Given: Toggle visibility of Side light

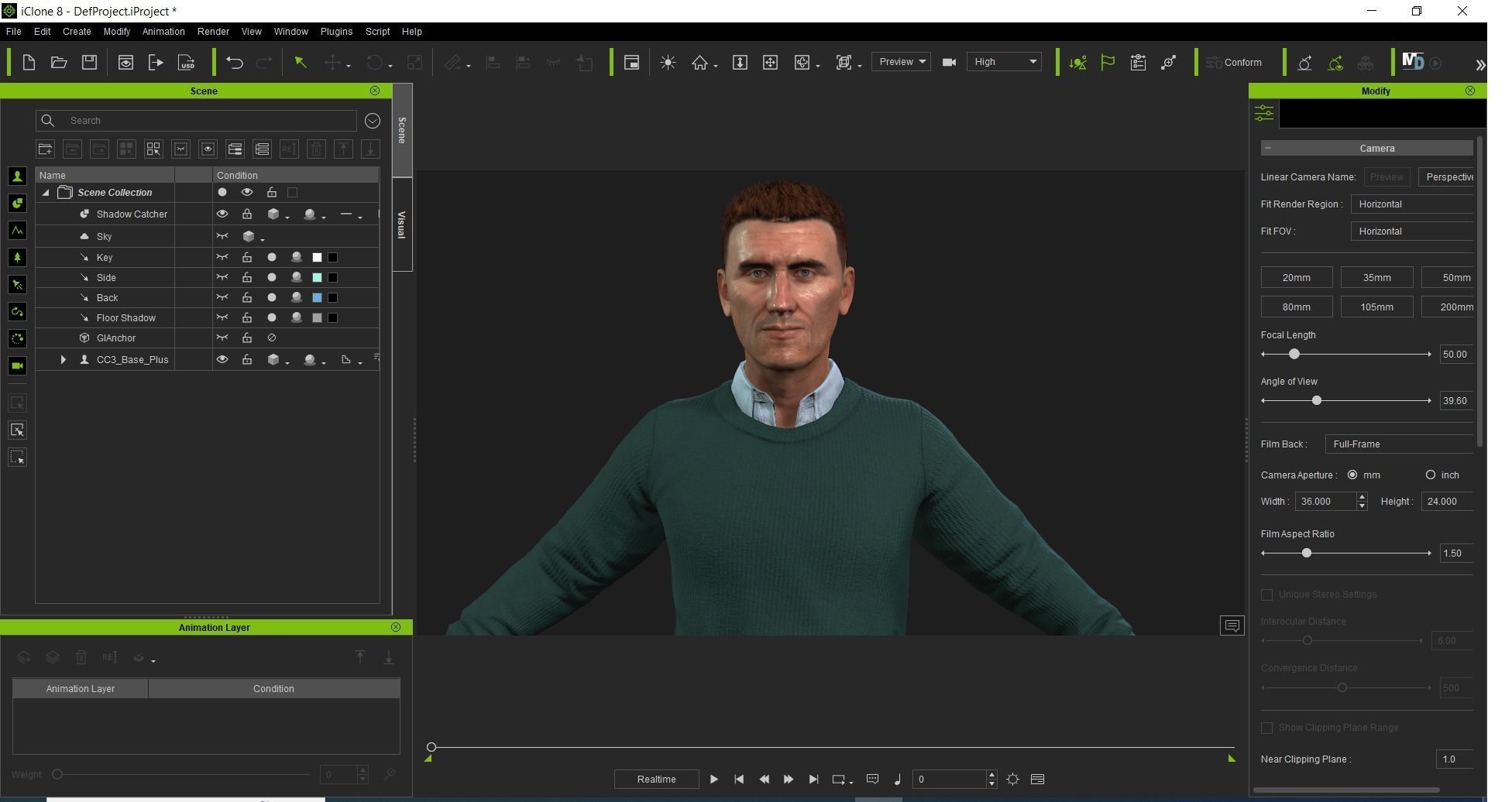Looking at the screenshot, I should point(222,277).
